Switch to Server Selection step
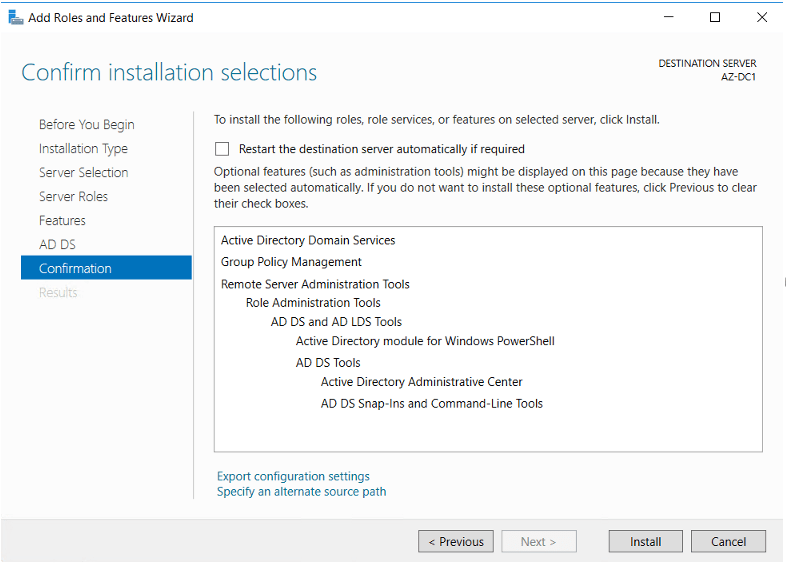The width and height of the screenshot is (786, 564). [x=83, y=173]
